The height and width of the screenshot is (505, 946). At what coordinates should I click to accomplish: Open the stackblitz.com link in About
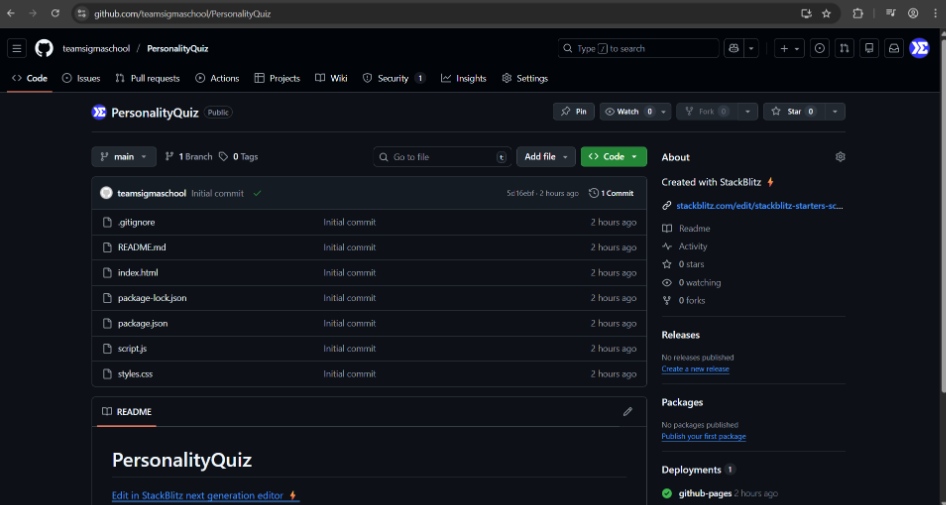(759, 206)
